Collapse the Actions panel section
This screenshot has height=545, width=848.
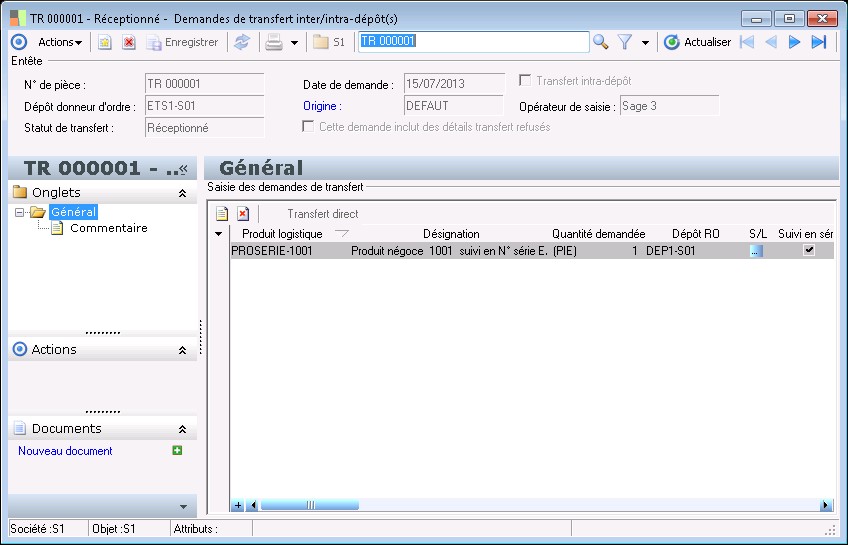183,350
